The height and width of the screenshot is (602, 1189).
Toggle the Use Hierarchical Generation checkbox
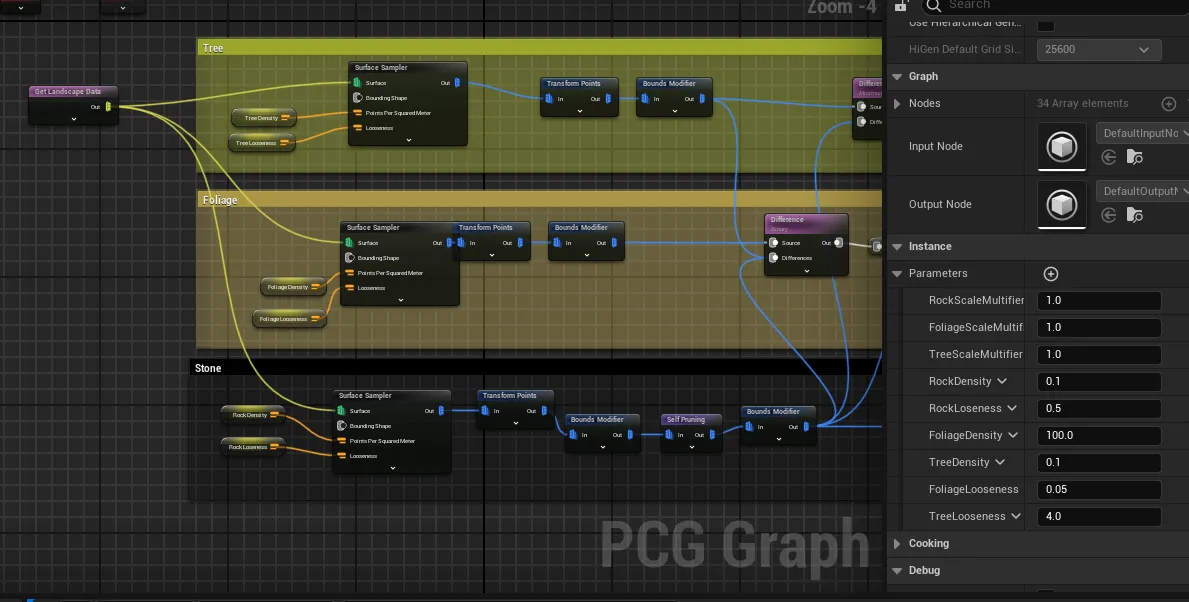pyautogui.click(x=1046, y=24)
